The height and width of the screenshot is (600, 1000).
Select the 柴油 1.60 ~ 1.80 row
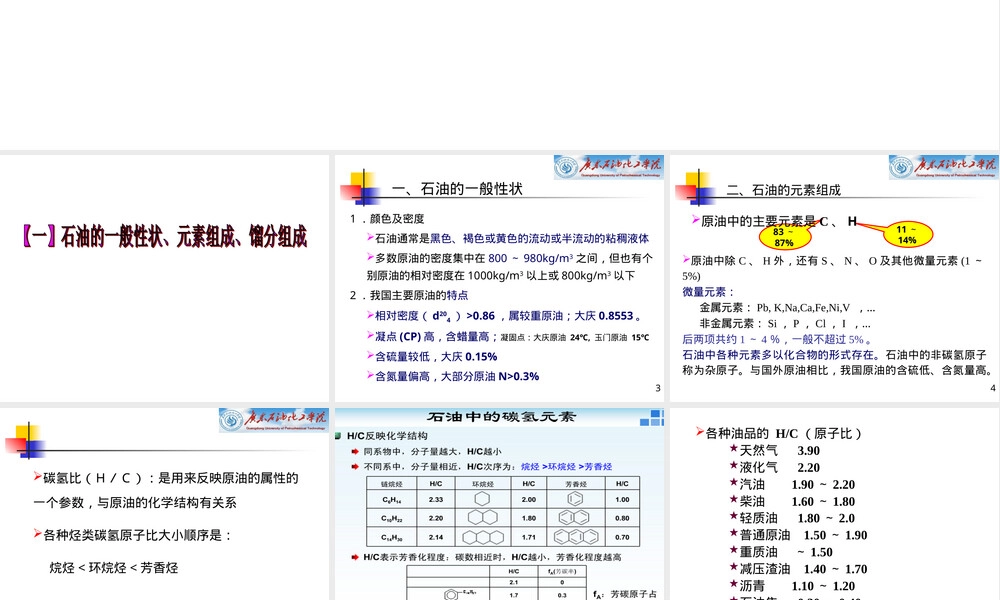[792, 502]
